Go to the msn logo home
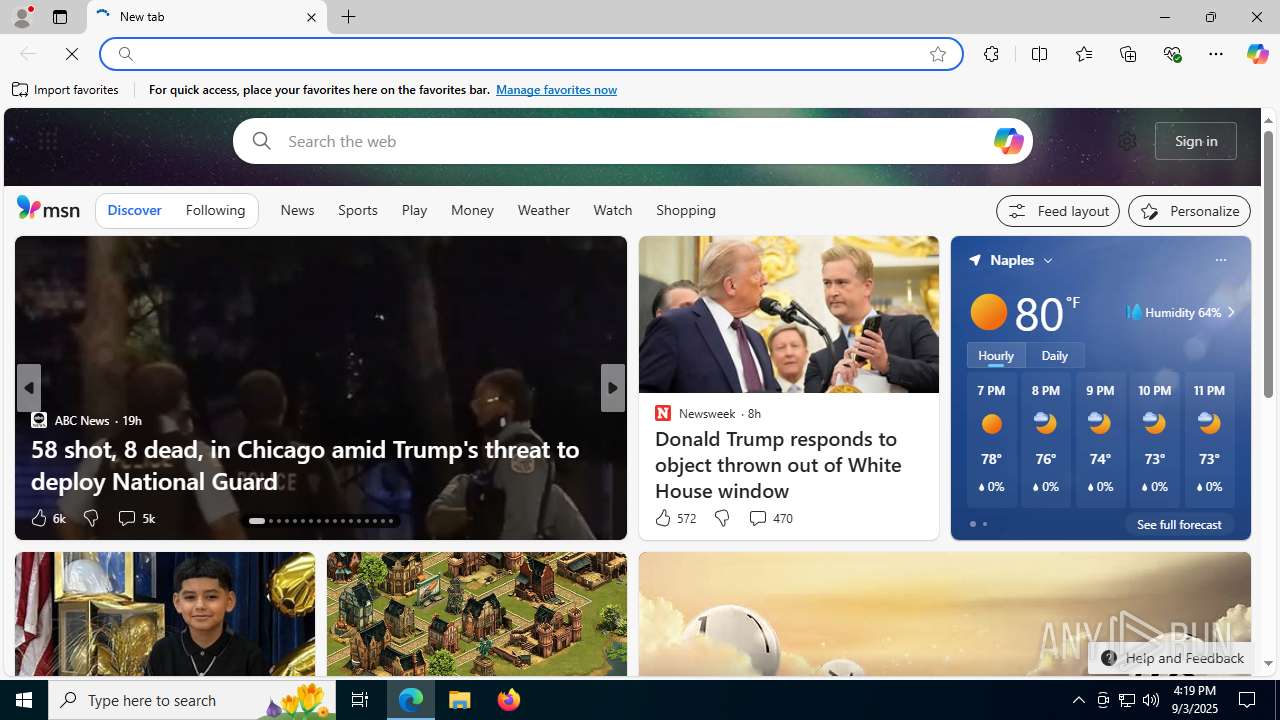 tap(48, 207)
